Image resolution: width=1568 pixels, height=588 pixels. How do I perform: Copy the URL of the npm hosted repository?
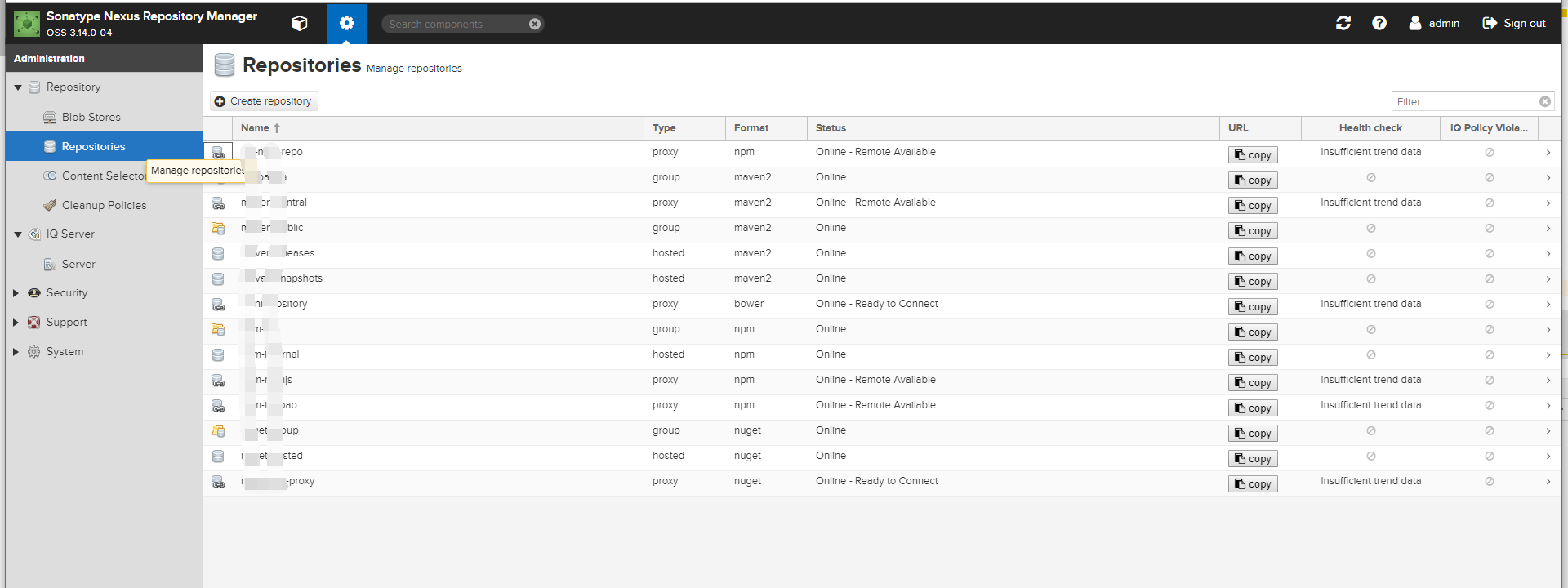pyautogui.click(x=1253, y=358)
